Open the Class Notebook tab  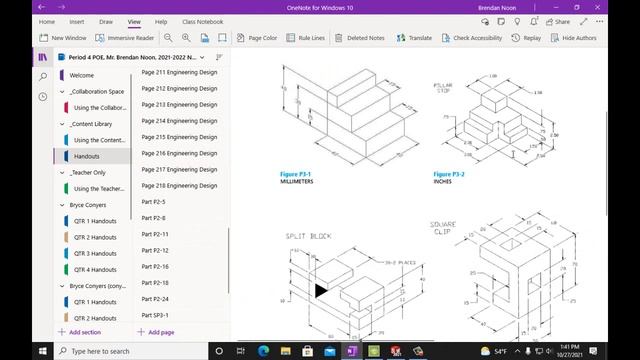(202, 22)
